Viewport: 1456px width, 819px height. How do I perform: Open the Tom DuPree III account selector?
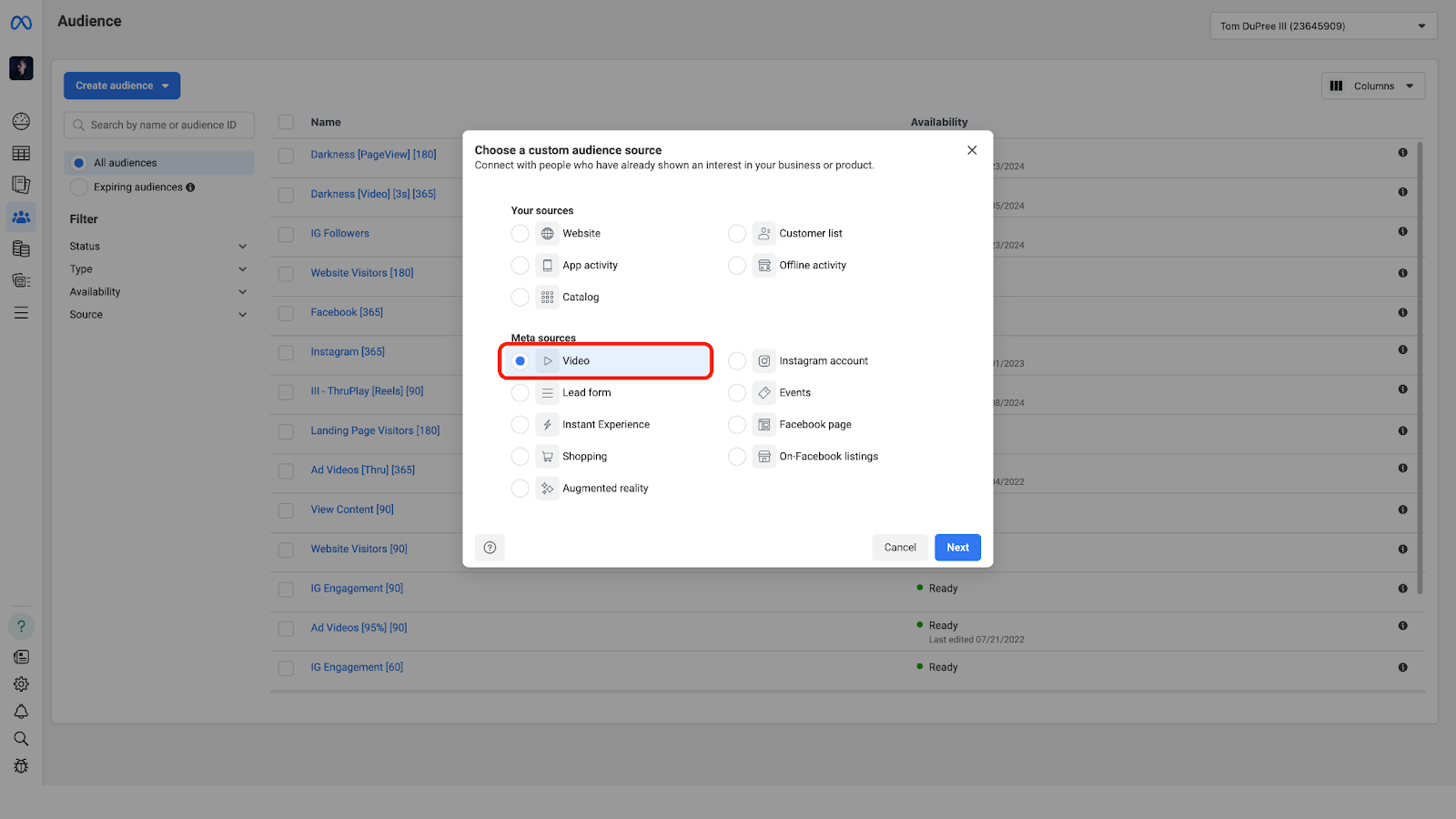pos(1323,25)
